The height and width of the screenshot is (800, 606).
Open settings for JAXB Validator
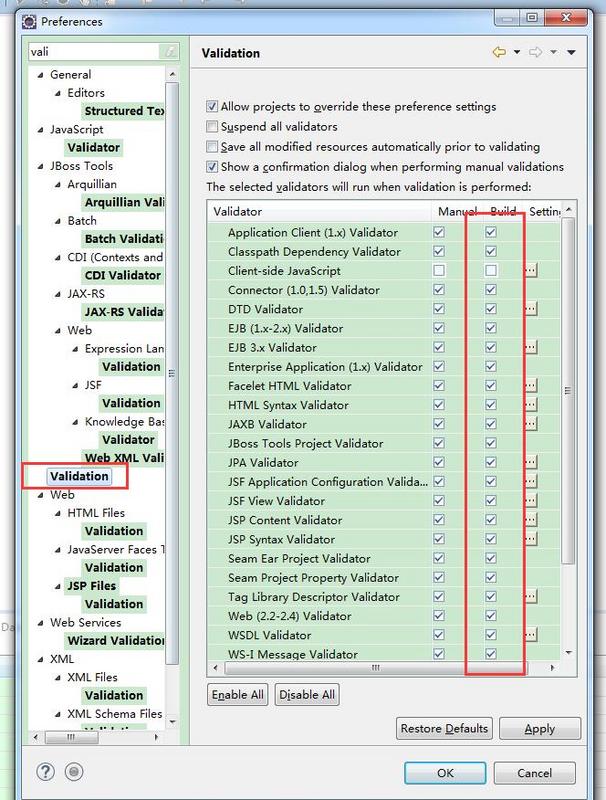(531, 423)
